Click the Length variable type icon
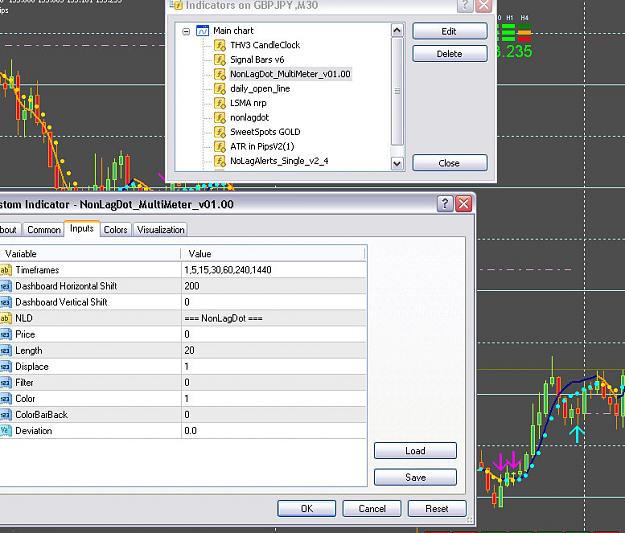This screenshot has width=625, height=533. pyautogui.click(x=5, y=350)
